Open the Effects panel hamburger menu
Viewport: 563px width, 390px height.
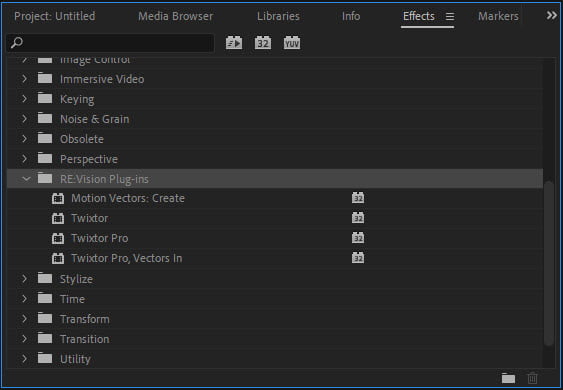pyautogui.click(x=450, y=16)
